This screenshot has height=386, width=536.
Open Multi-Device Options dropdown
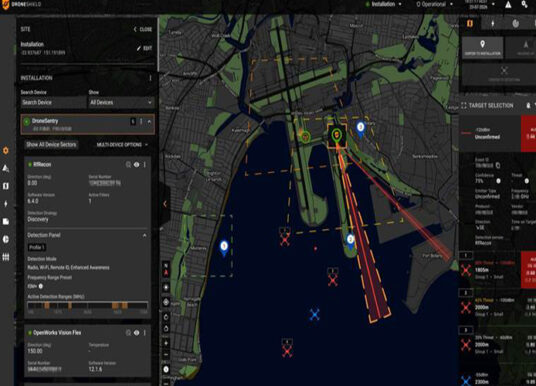(x=122, y=145)
